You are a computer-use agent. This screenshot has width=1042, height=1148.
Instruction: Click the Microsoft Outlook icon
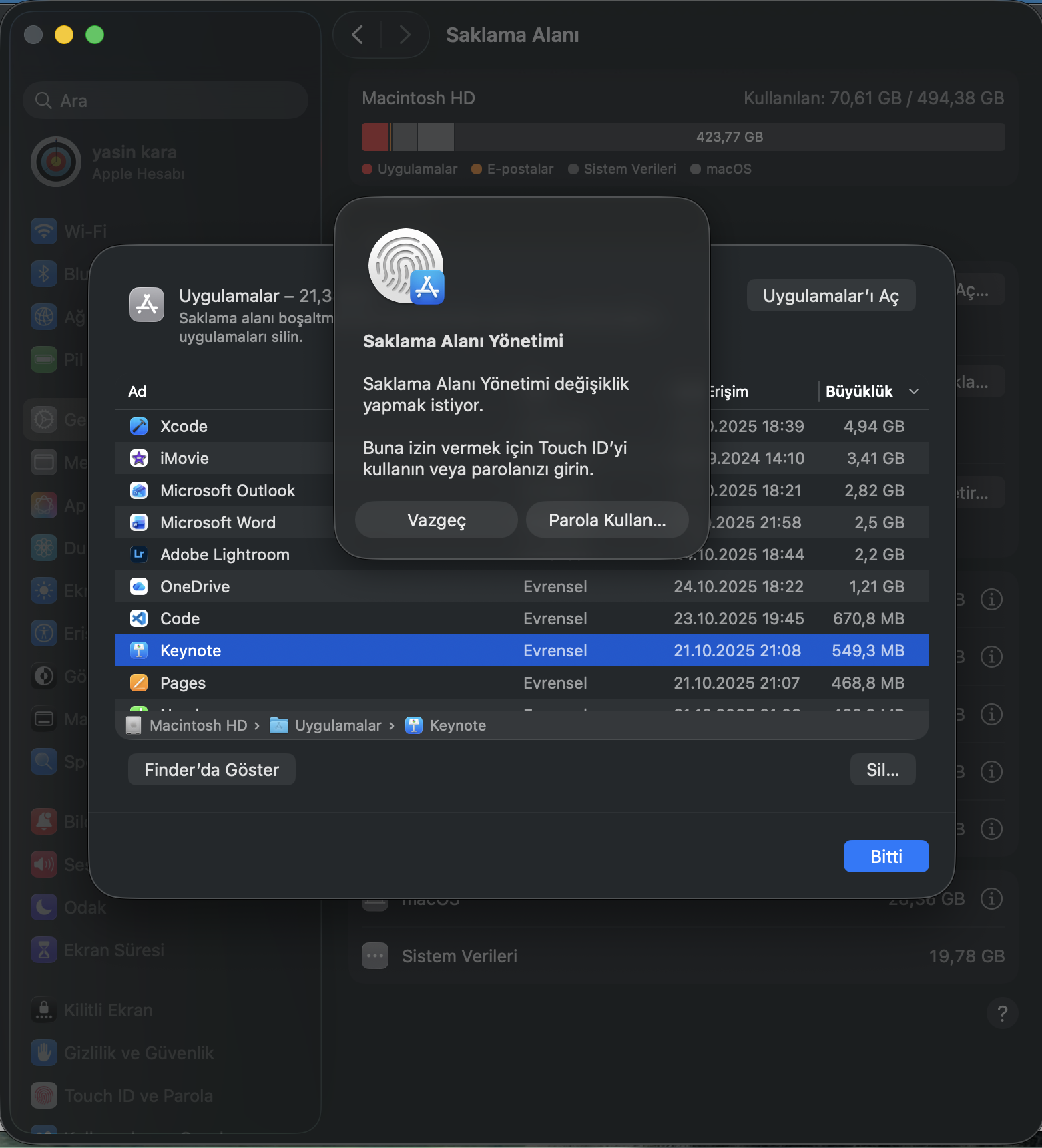pos(139,490)
